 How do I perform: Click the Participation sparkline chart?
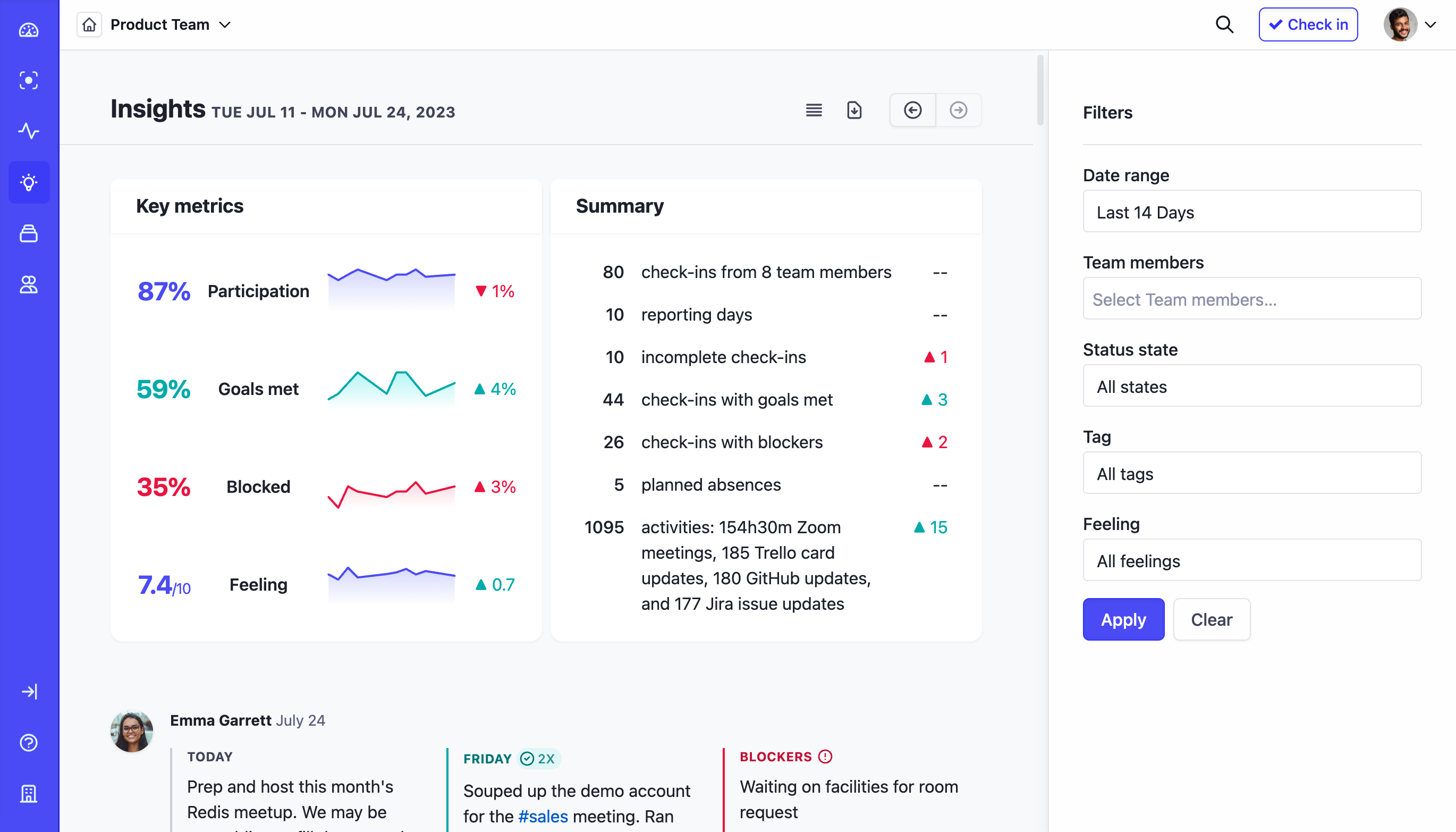tap(391, 289)
